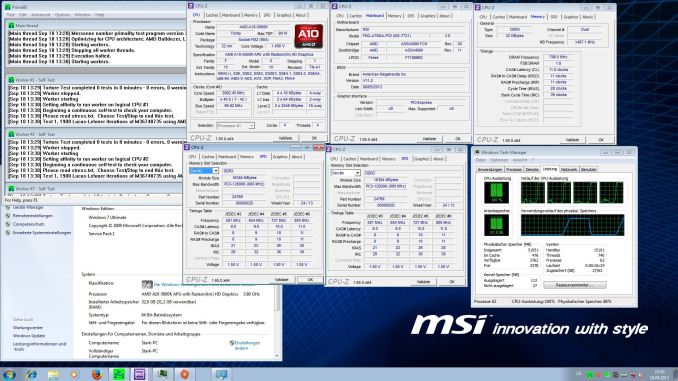Switch to the System control panel taskbar icon
Image resolution: width=678 pixels, height=381 pixels.
tap(221, 374)
